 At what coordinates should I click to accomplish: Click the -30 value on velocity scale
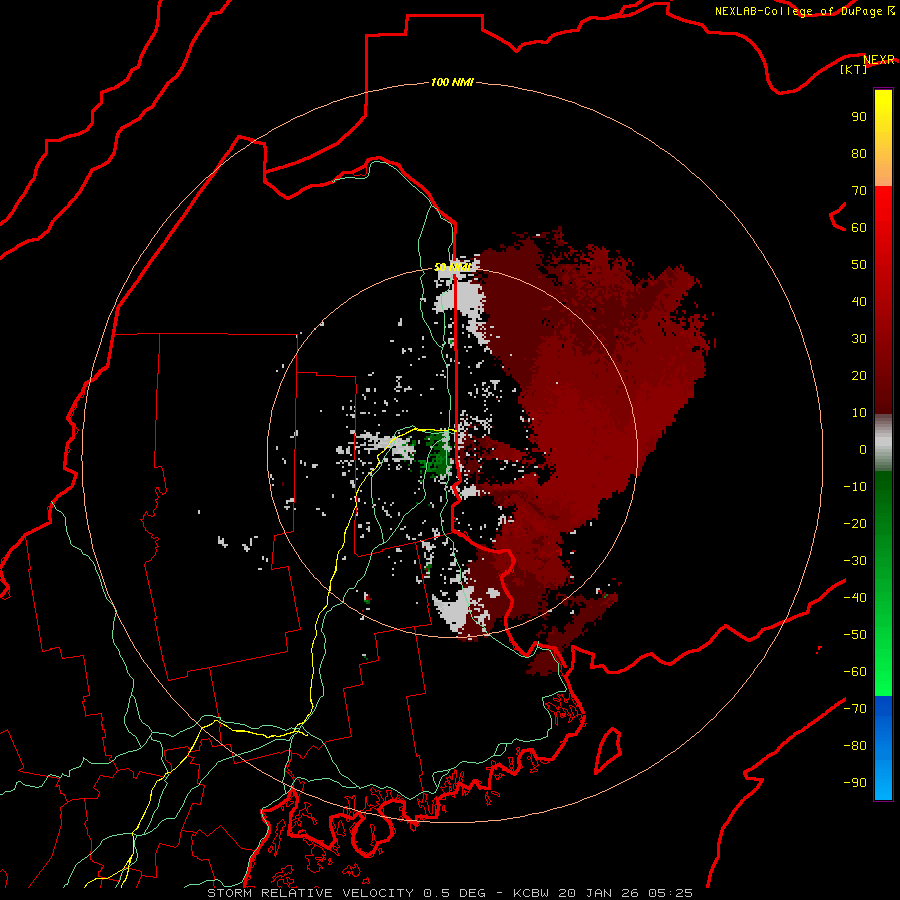pos(855,561)
